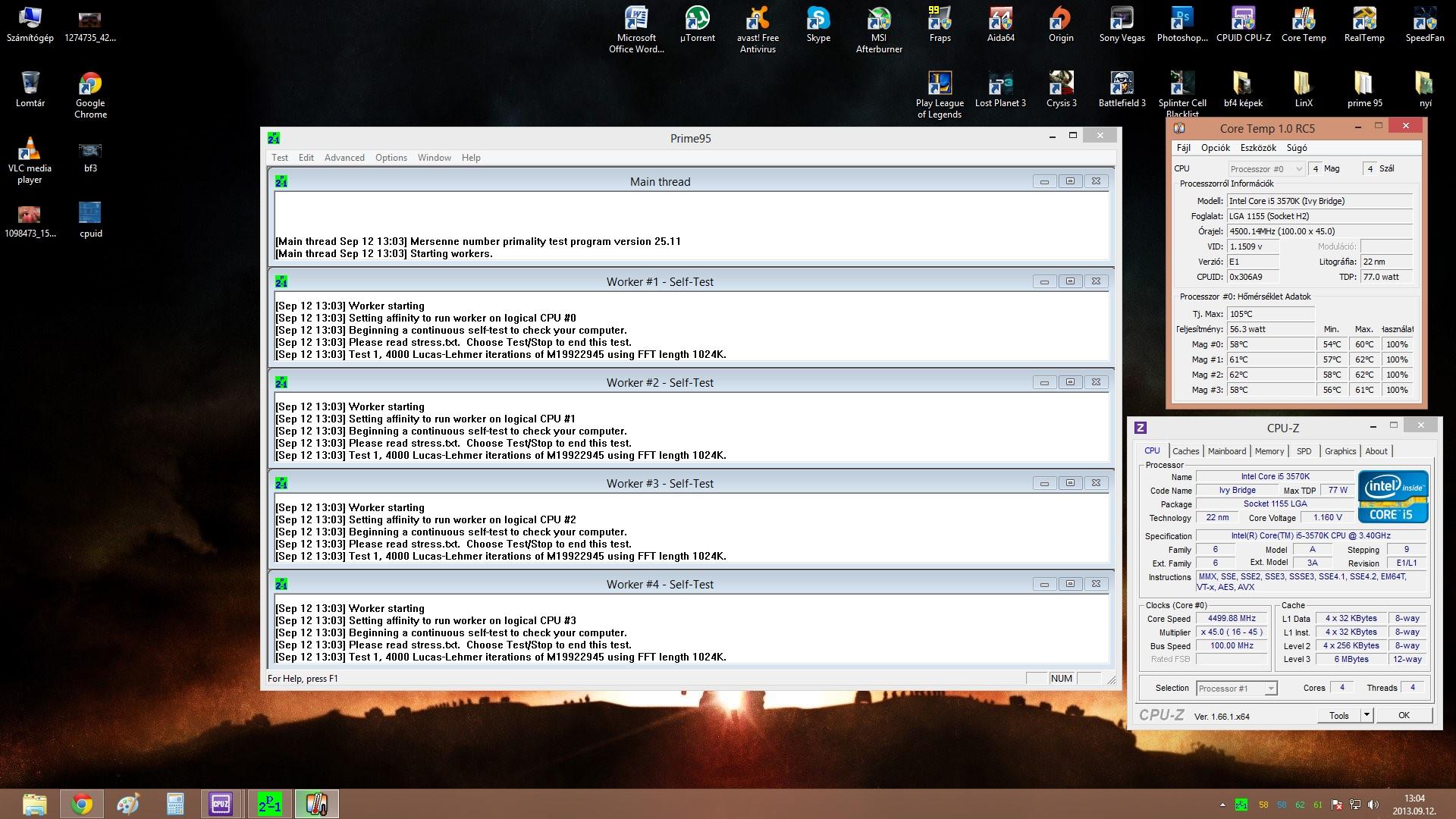The image size is (1456, 819).
Task: Open the Súgó menu in Core Temp
Action: click(1297, 148)
